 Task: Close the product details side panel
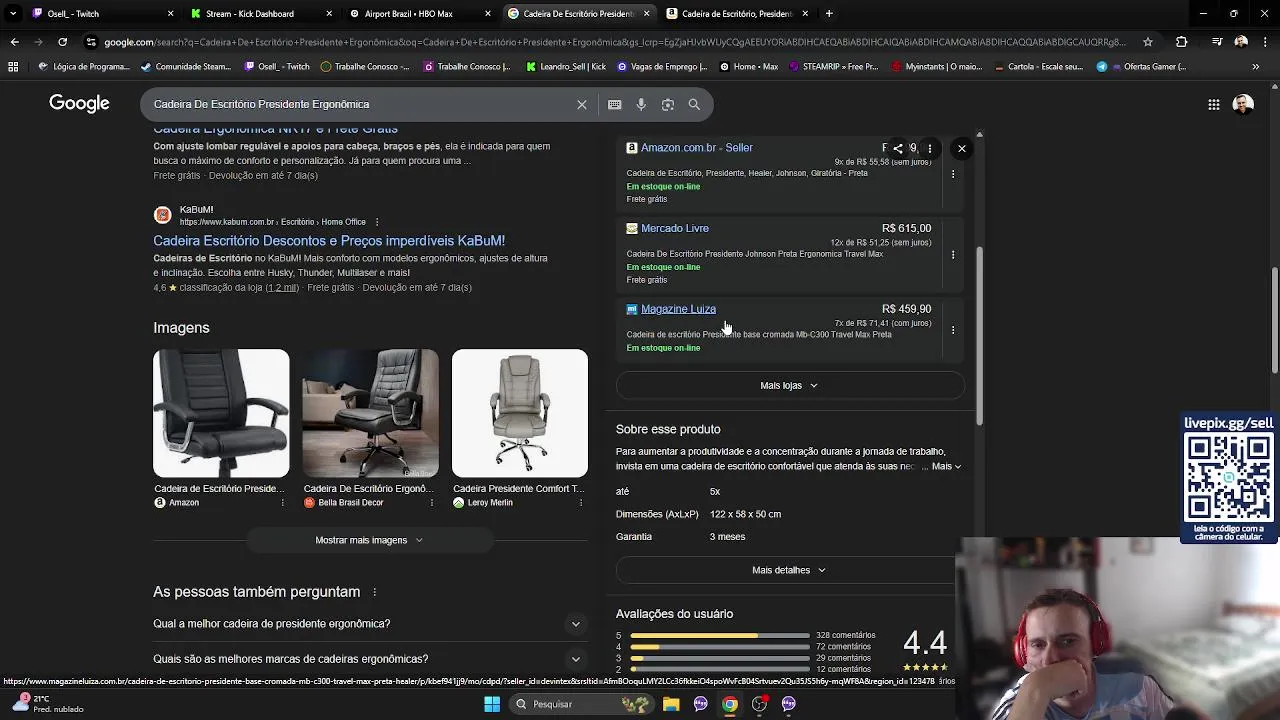point(962,148)
